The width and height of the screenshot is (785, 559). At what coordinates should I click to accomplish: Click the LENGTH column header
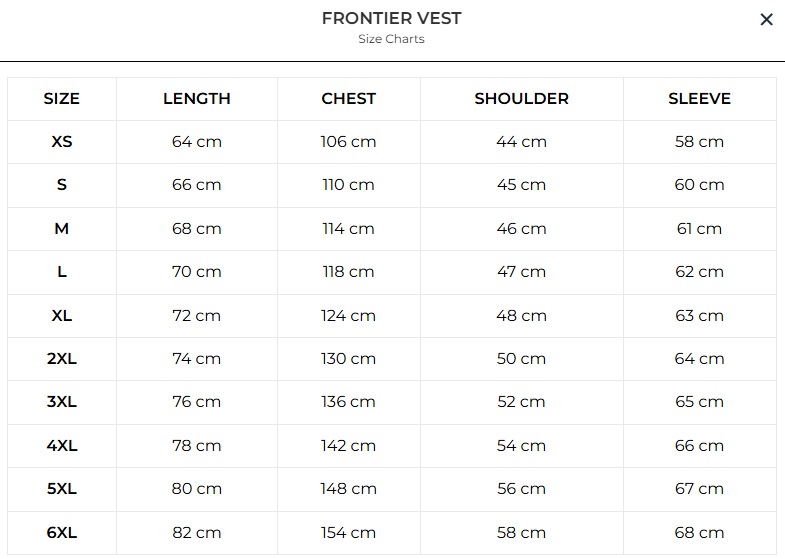[x=197, y=99]
